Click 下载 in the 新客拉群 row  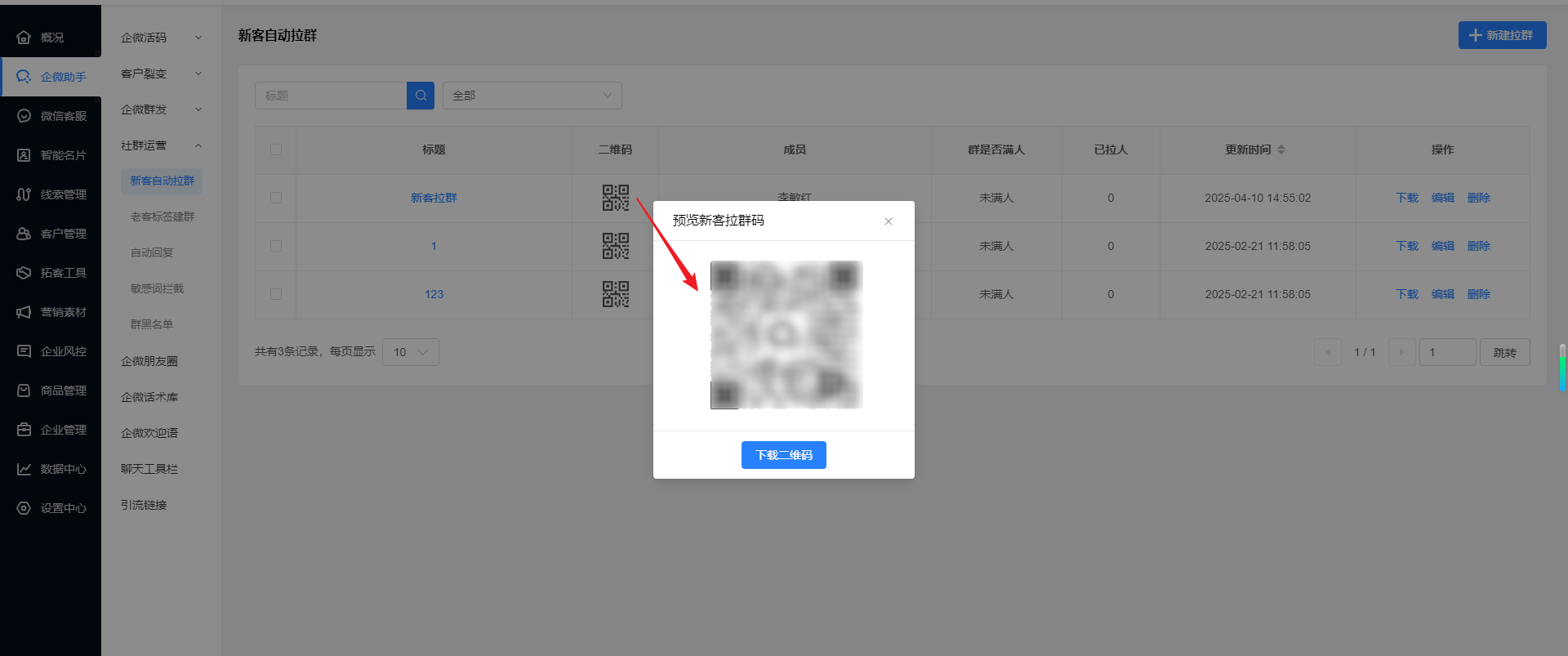tap(1407, 198)
